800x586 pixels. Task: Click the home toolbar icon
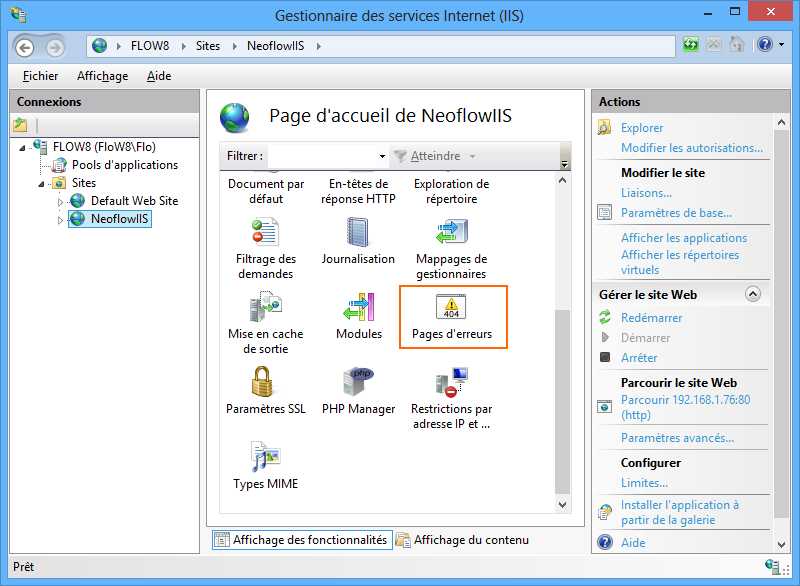(737, 45)
